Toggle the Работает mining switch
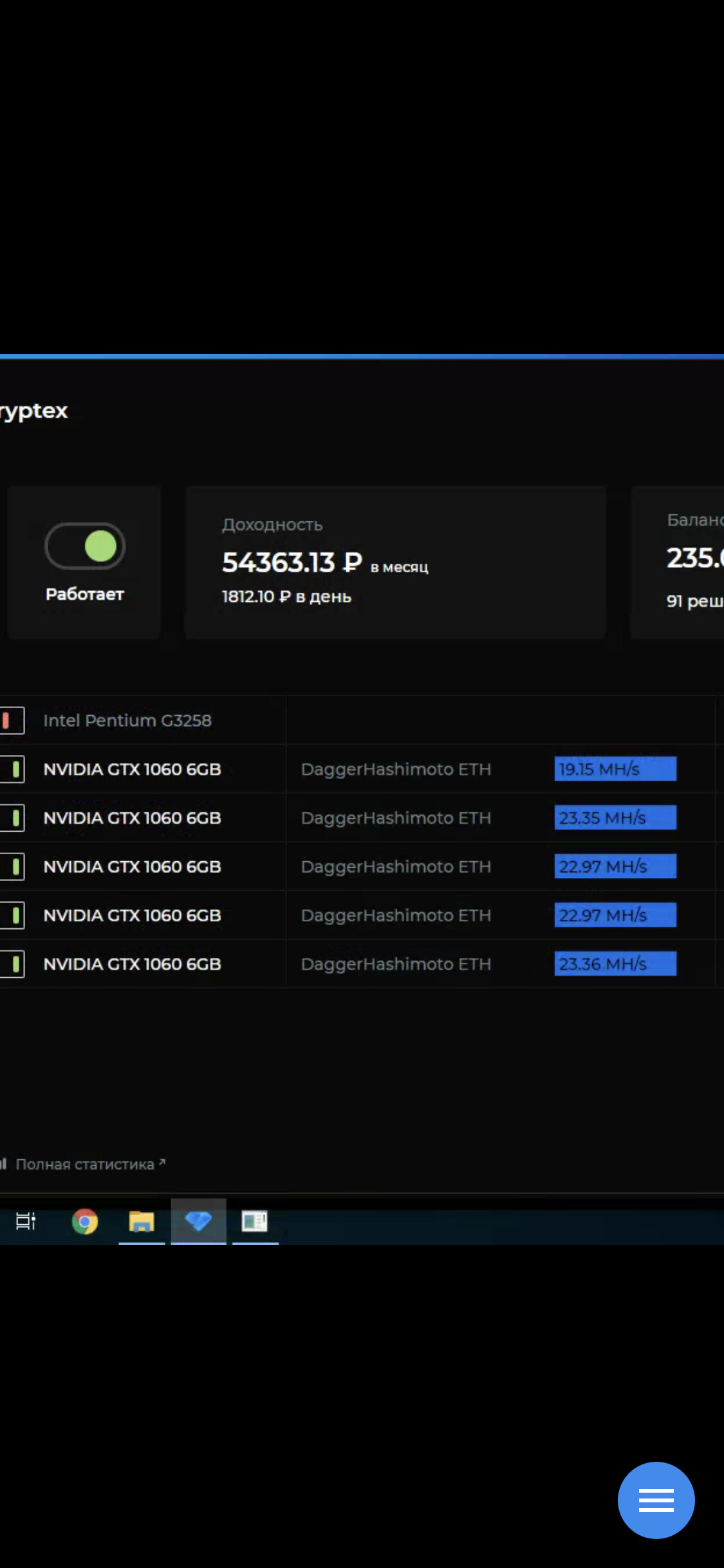This screenshot has width=724, height=1568. pyautogui.click(x=85, y=546)
